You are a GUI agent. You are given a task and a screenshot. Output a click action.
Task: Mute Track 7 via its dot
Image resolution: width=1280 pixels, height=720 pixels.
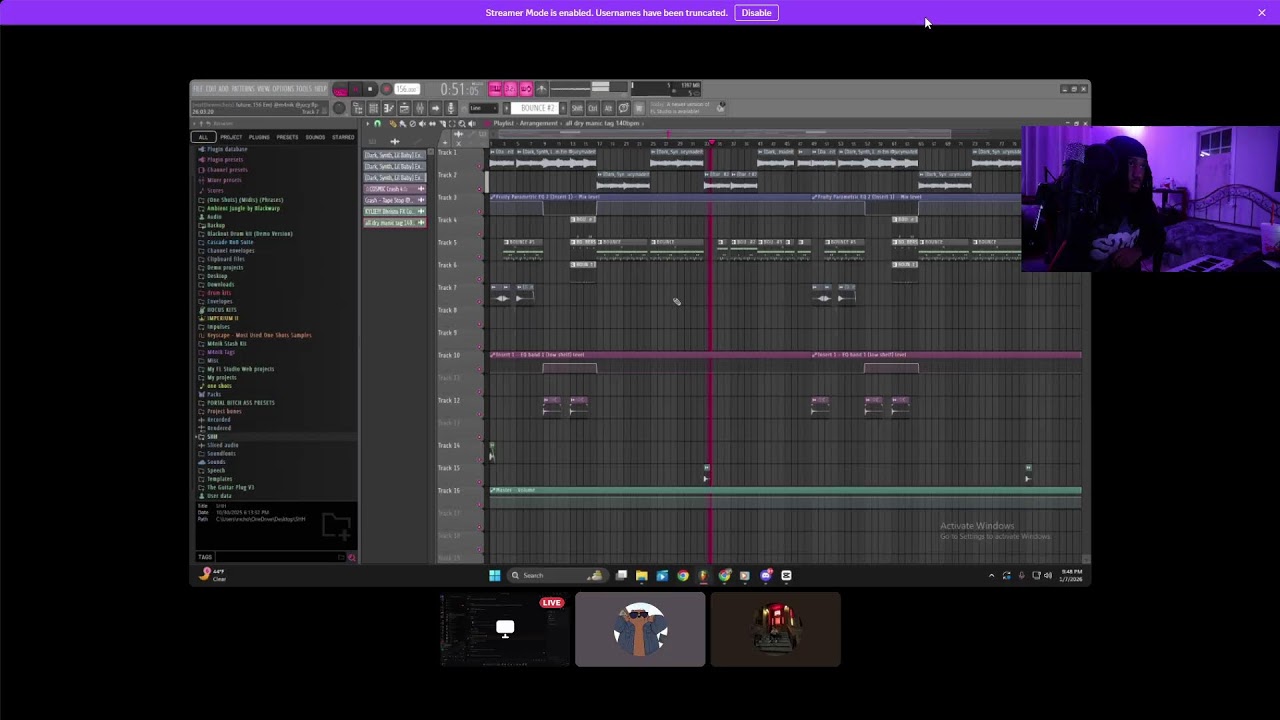click(x=479, y=302)
